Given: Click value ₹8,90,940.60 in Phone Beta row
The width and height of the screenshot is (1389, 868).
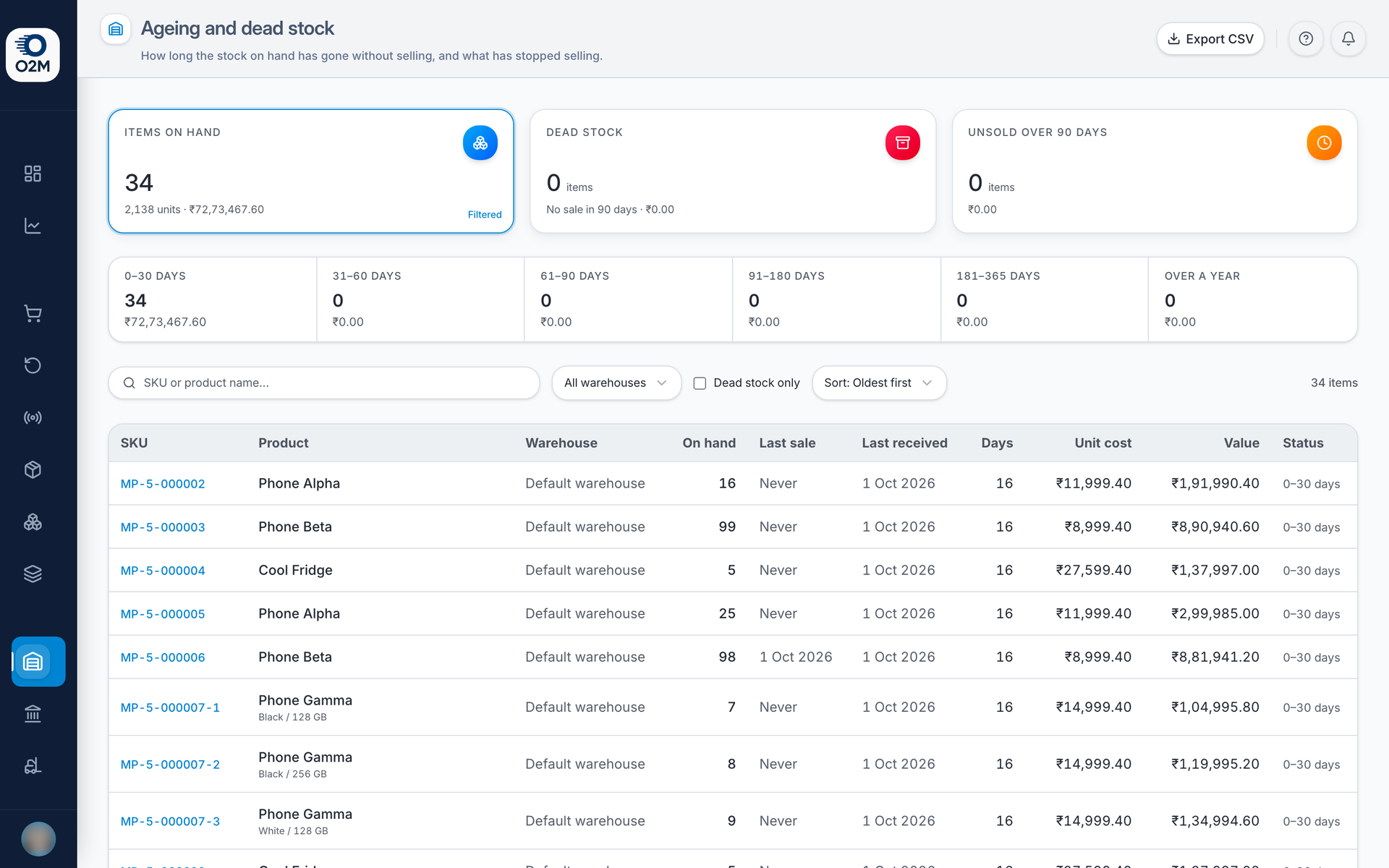Looking at the screenshot, I should click(x=1215, y=527).
